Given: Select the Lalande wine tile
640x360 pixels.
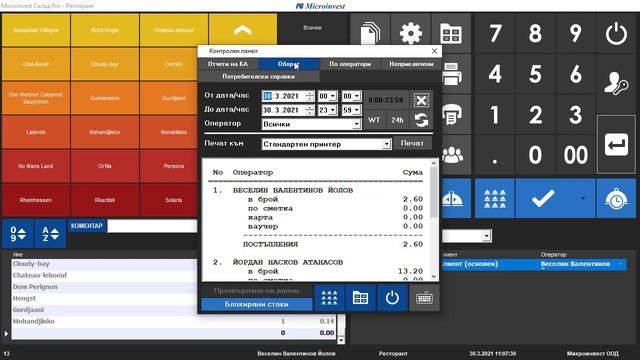Looking at the screenshot, I should click(36, 132).
